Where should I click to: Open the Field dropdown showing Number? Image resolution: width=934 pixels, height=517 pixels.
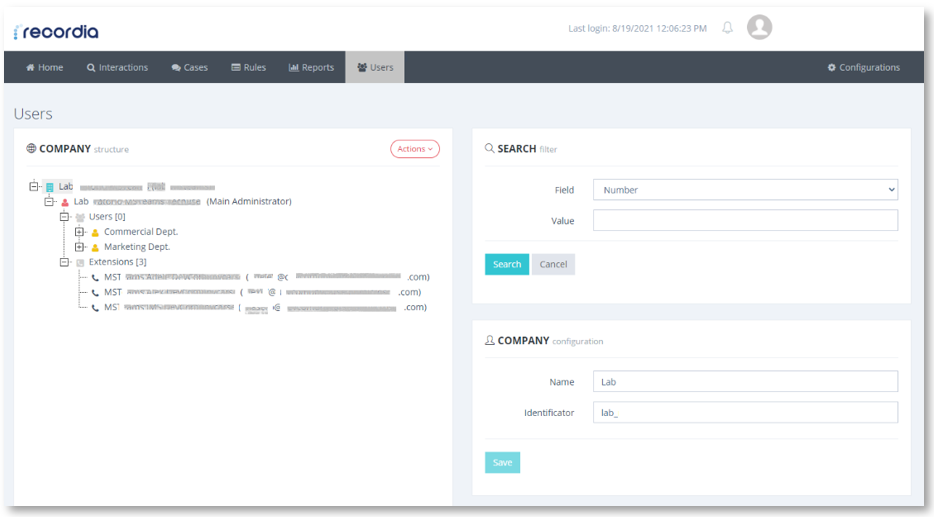(x=745, y=190)
